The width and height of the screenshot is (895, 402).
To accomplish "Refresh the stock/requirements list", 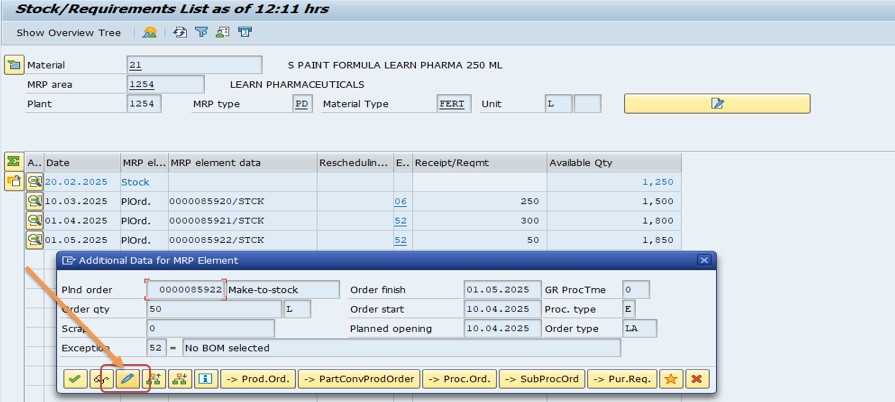I will pos(180,33).
